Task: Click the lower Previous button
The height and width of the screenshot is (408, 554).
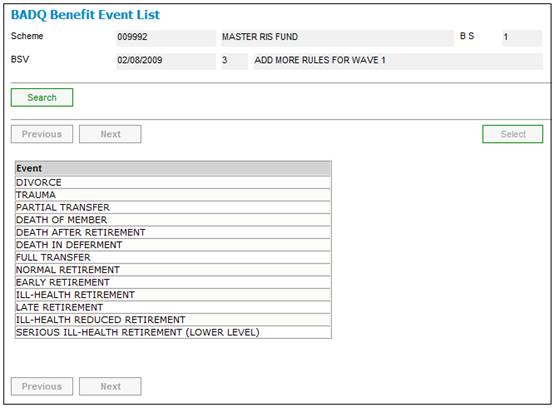Action: tap(42, 386)
